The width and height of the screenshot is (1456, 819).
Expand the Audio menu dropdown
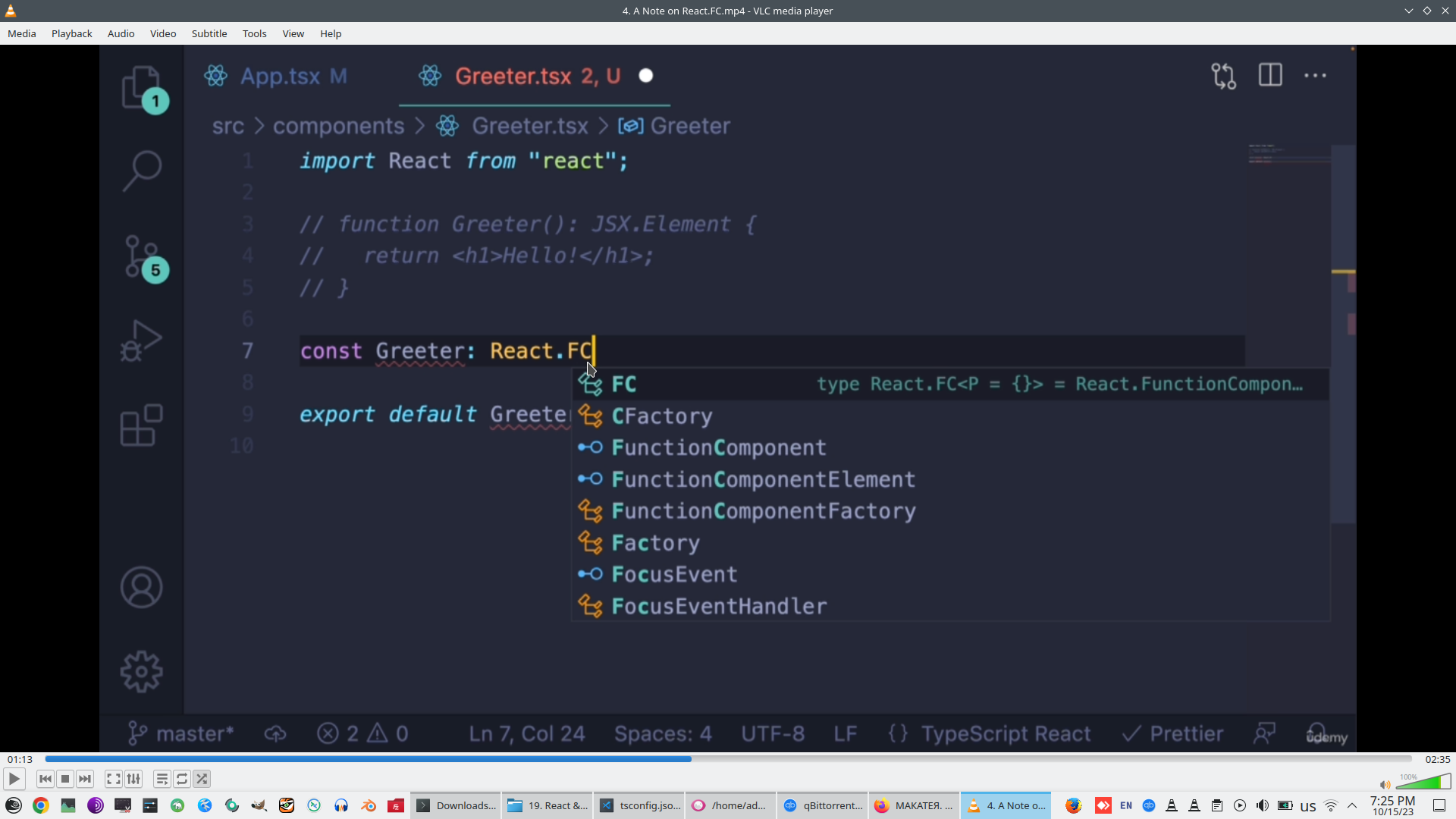coord(121,33)
